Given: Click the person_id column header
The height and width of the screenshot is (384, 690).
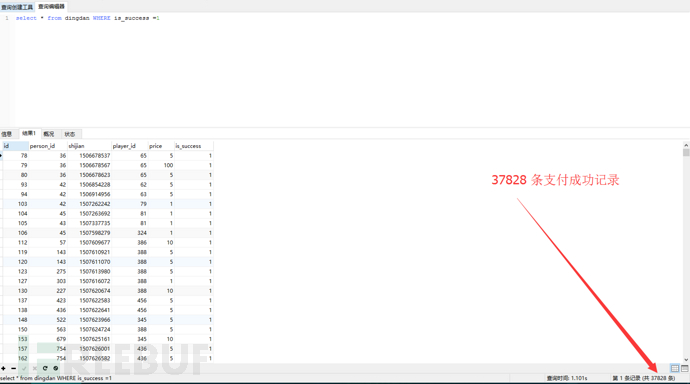Looking at the screenshot, I should click(48, 146).
